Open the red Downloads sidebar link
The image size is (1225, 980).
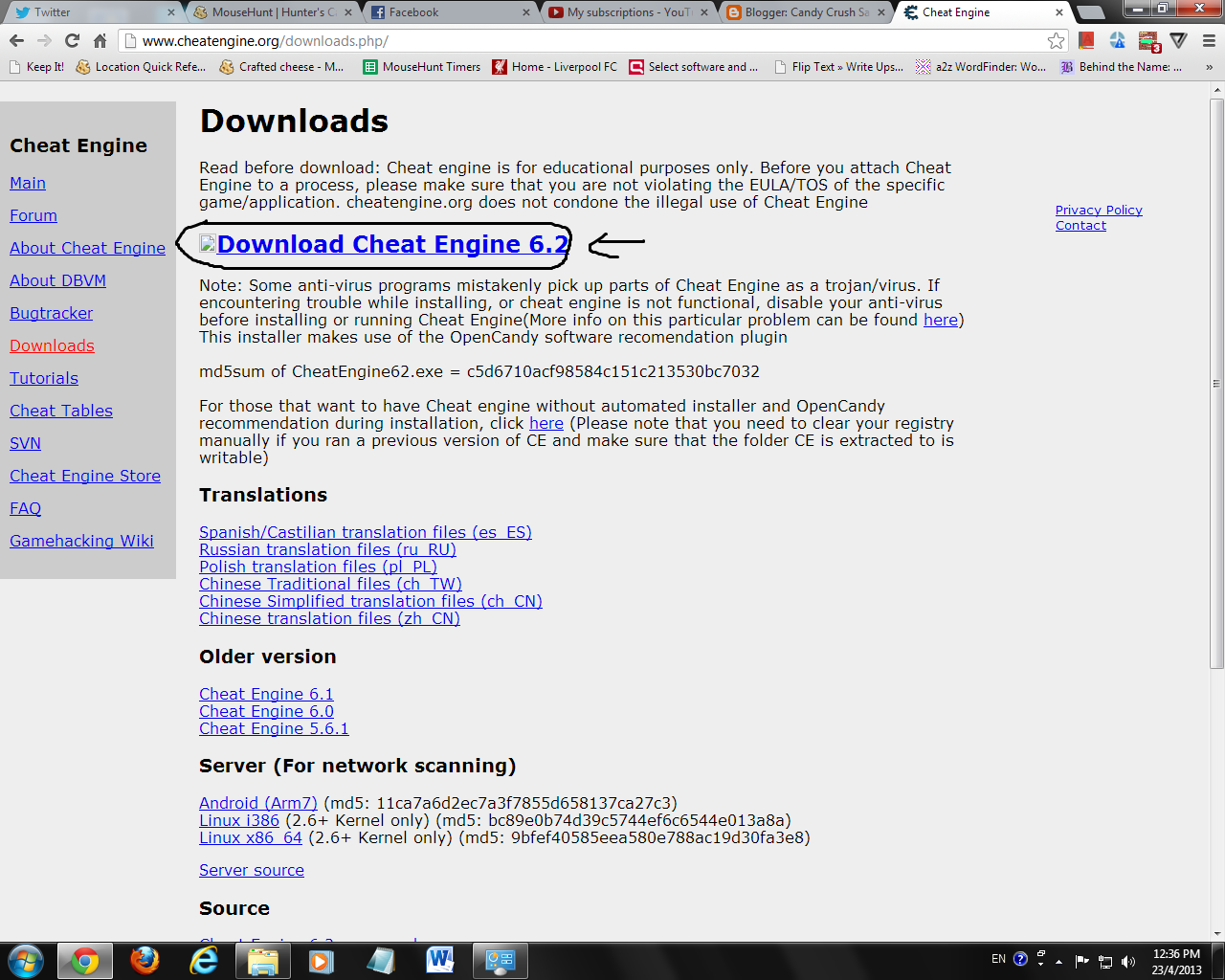pyautogui.click(x=52, y=345)
